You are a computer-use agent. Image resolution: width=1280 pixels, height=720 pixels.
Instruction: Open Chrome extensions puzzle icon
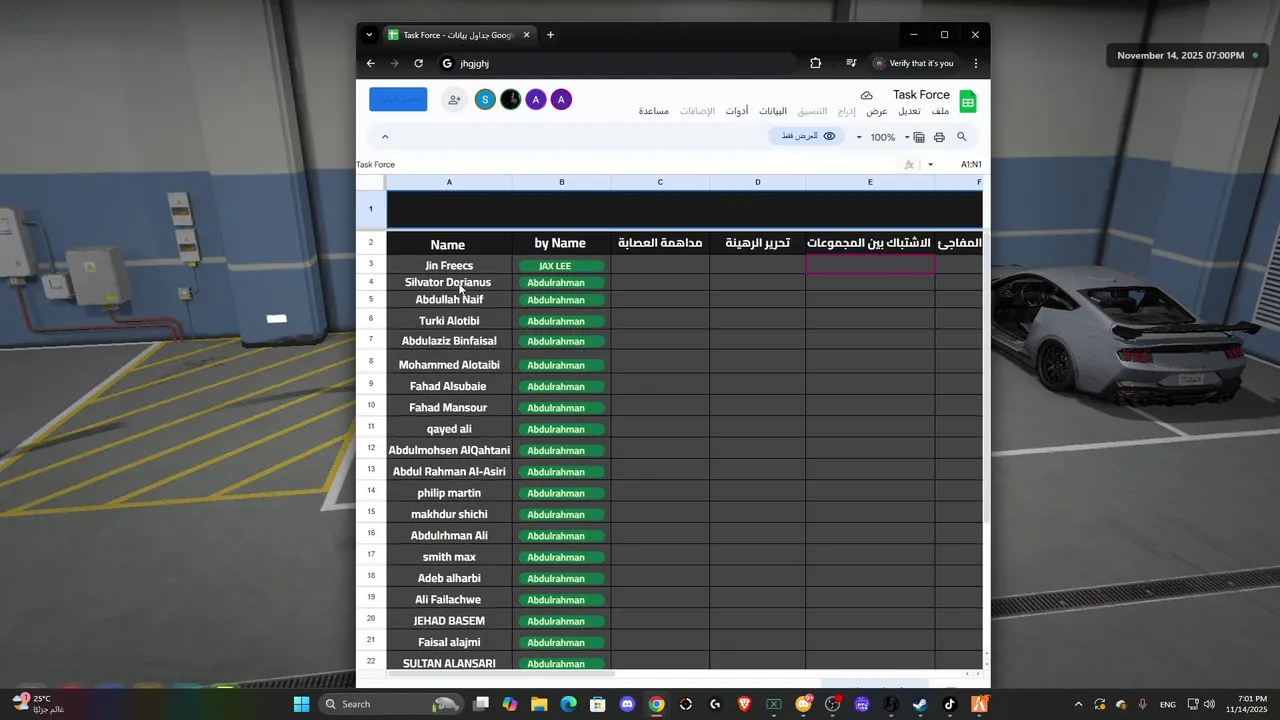coord(815,63)
